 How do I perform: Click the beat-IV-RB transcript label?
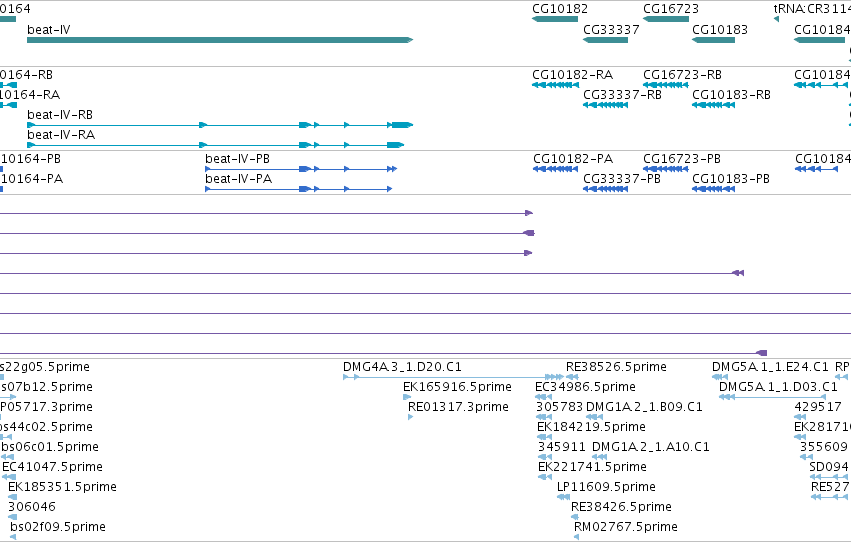pos(60,115)
